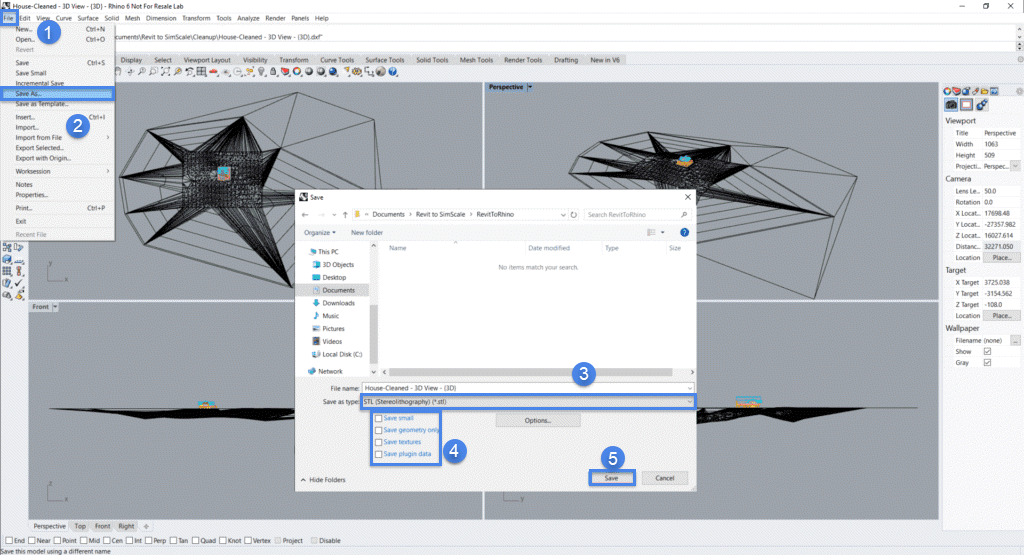Screen dimensions: 1024x555
Task: Open the Perspective viewport title dropdown arrow
Action: coord(530,87)
